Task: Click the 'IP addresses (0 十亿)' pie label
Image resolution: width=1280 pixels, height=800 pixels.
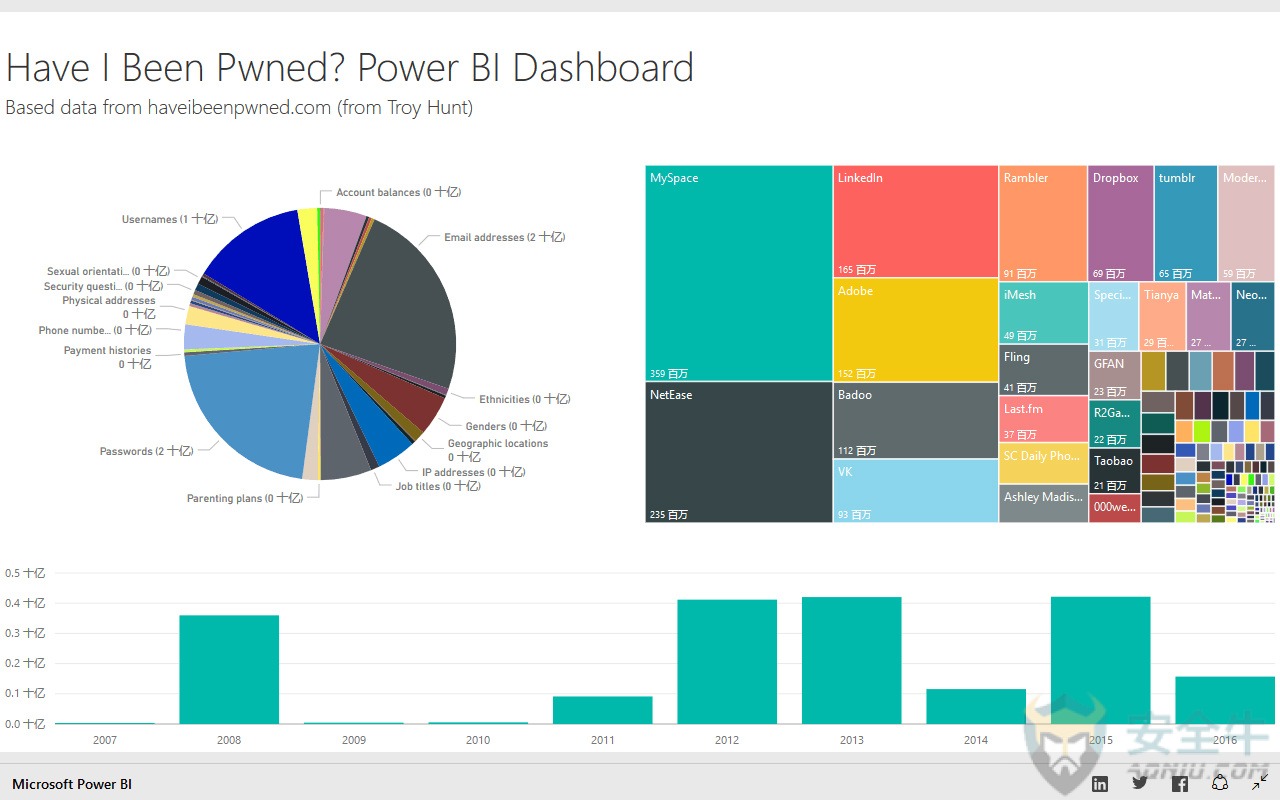Action: (473, 472)
